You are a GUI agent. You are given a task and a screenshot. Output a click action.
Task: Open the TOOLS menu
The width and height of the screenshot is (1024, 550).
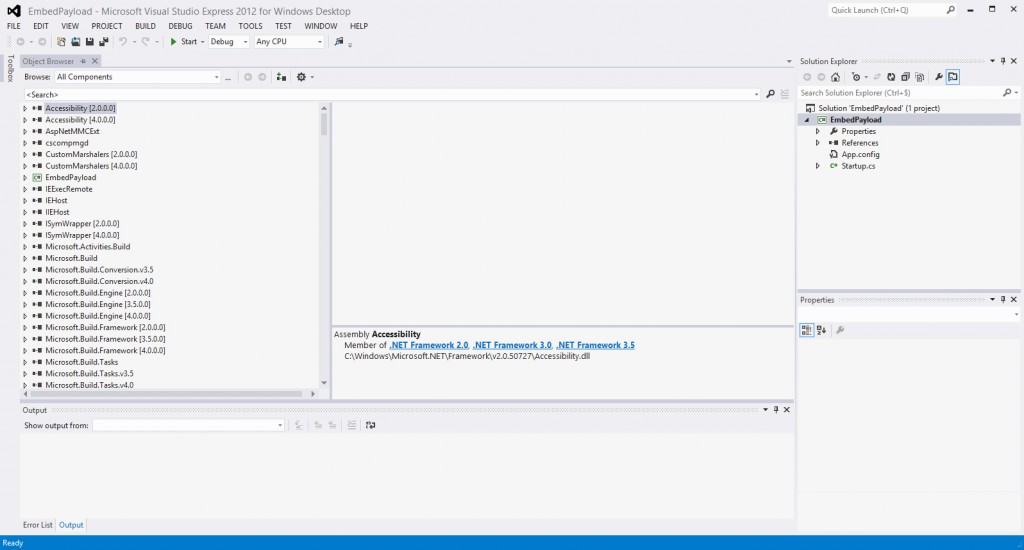coord(250,26)
